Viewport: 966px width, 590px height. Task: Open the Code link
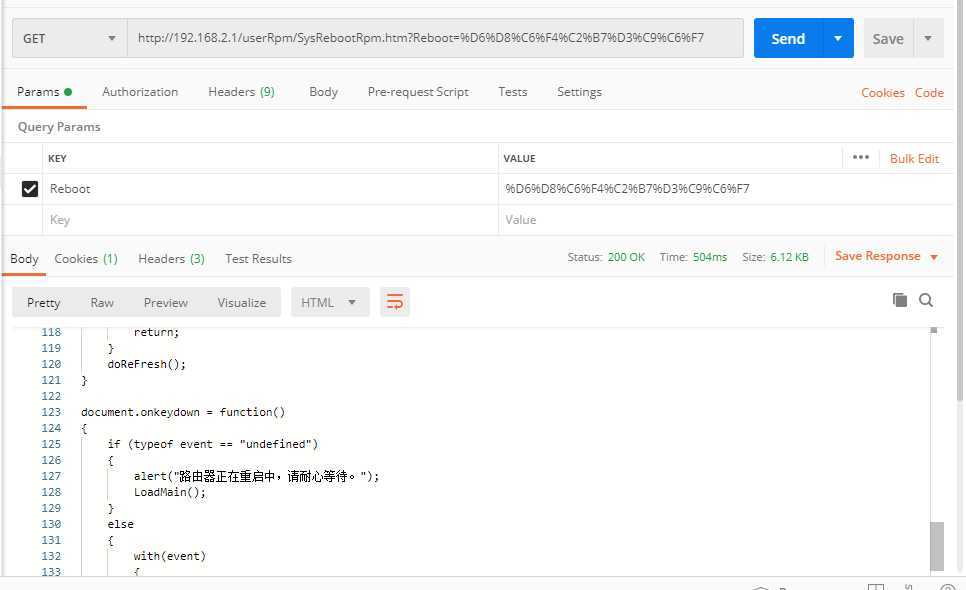pyautogui.click(x=929, y=92)
